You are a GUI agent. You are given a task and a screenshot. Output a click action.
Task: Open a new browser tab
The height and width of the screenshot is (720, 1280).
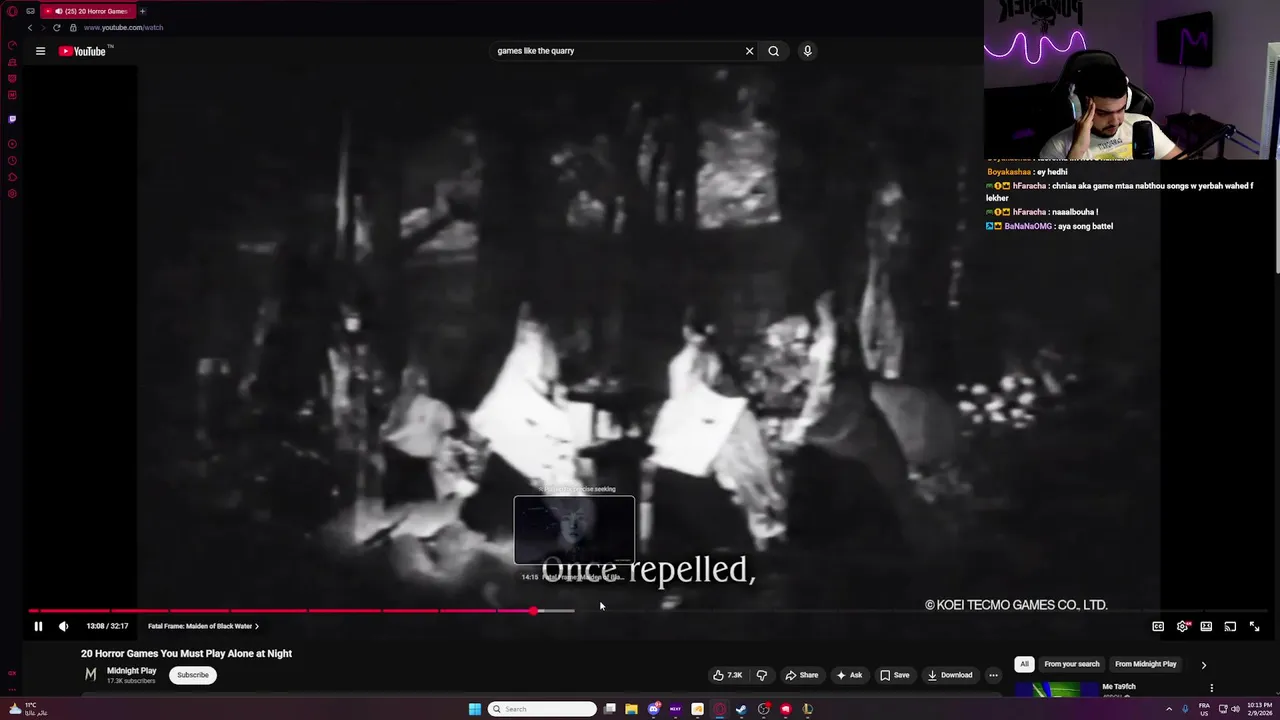[142, 11]
